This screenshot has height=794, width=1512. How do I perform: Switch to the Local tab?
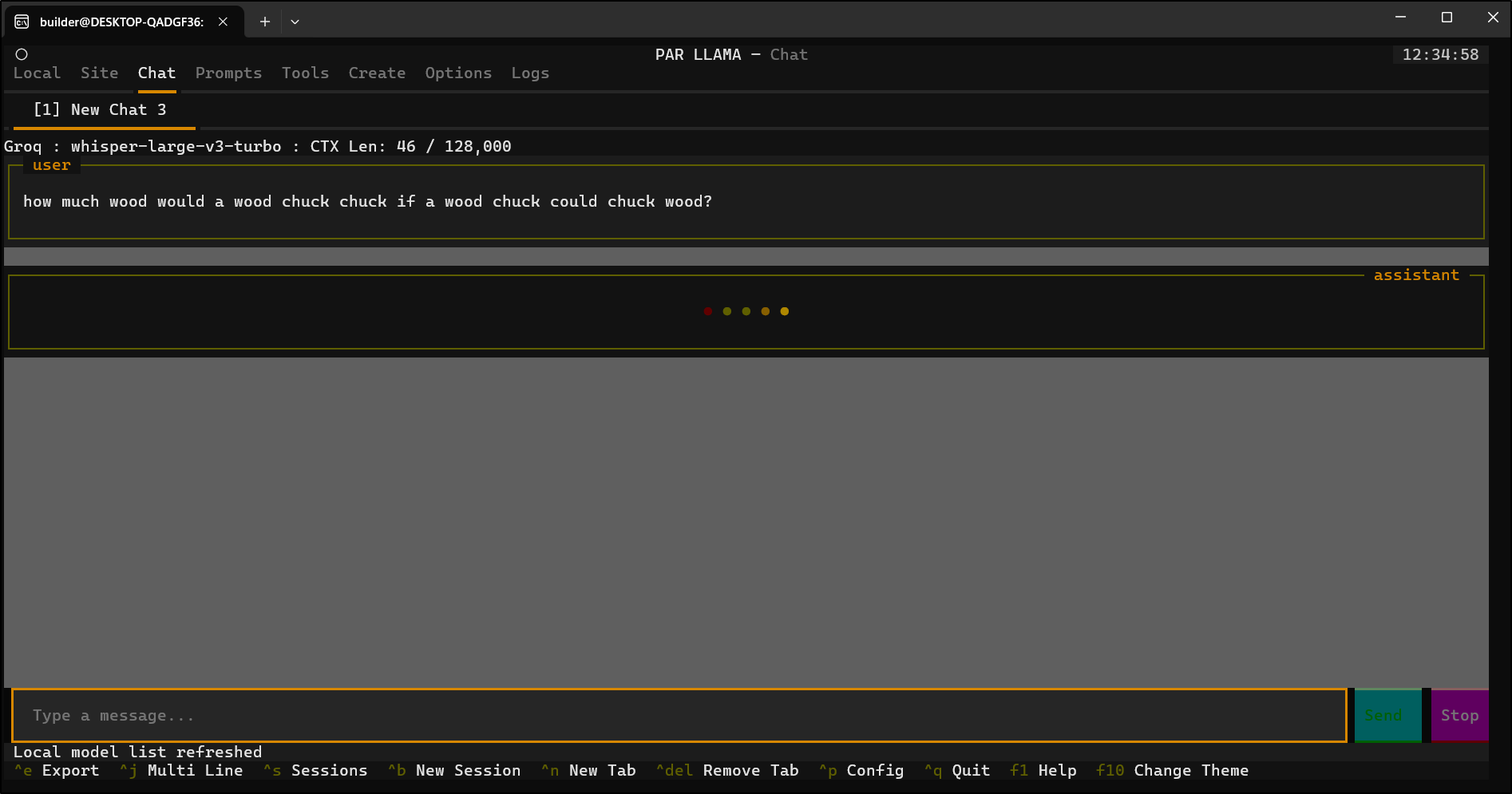point(37,73)
